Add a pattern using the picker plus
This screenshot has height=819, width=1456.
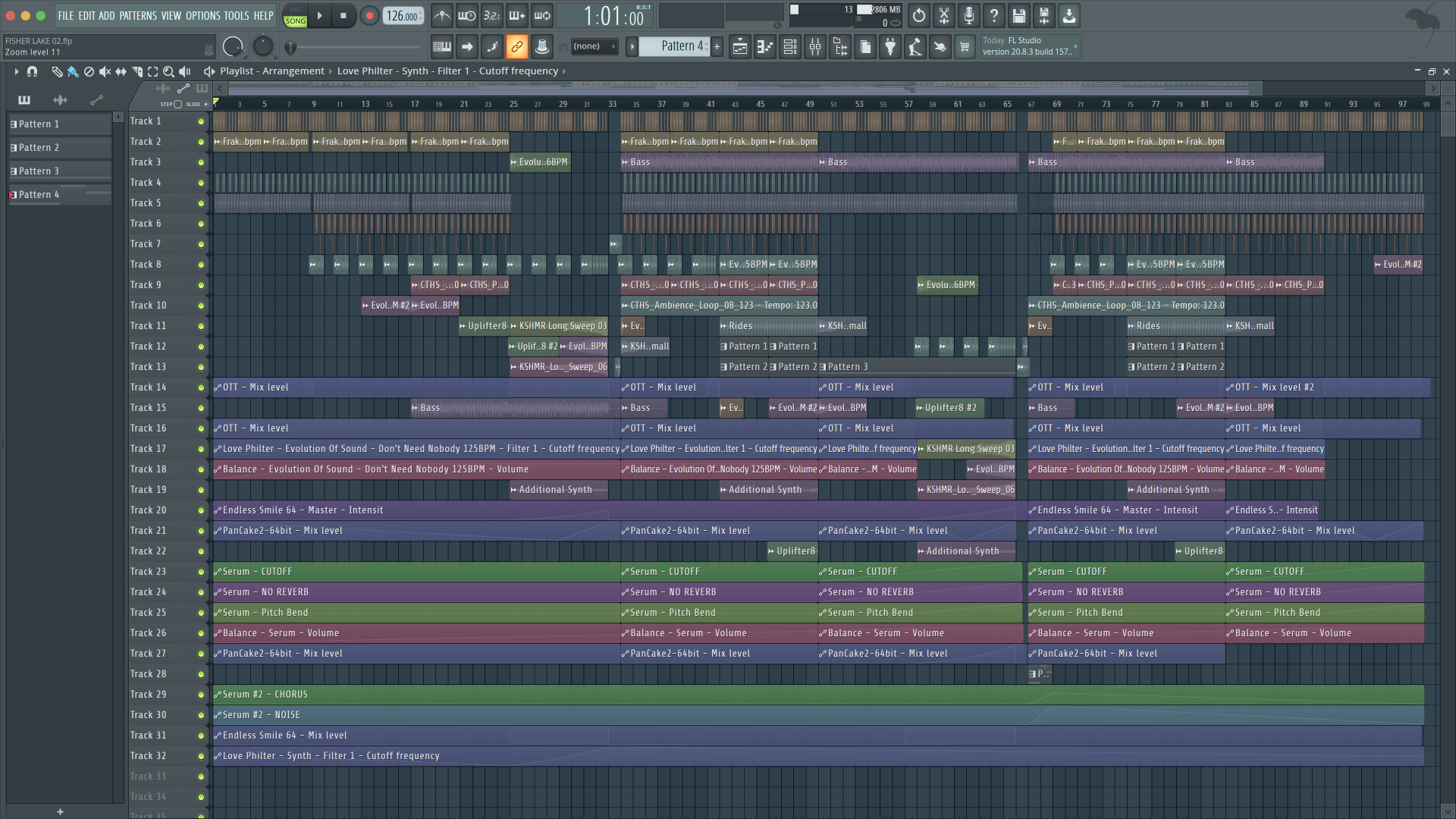coord(60,811)
